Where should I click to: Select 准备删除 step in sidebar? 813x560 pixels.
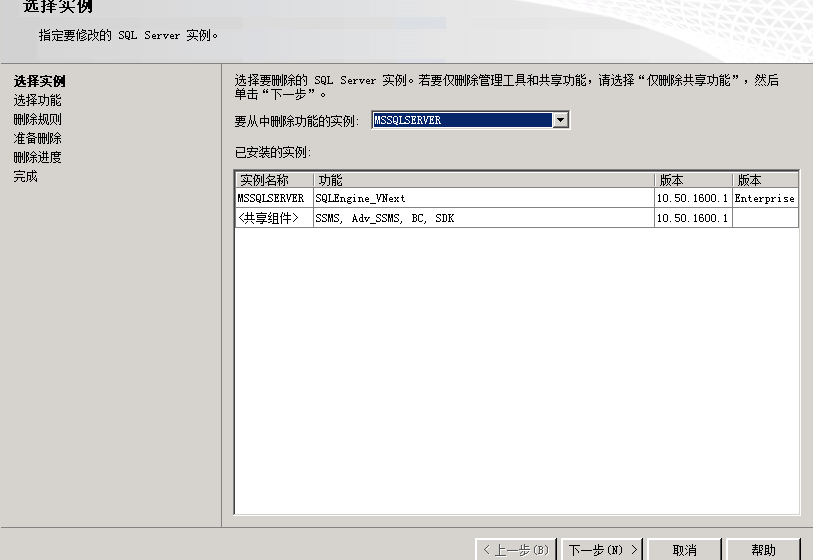(x=37, y=138)
